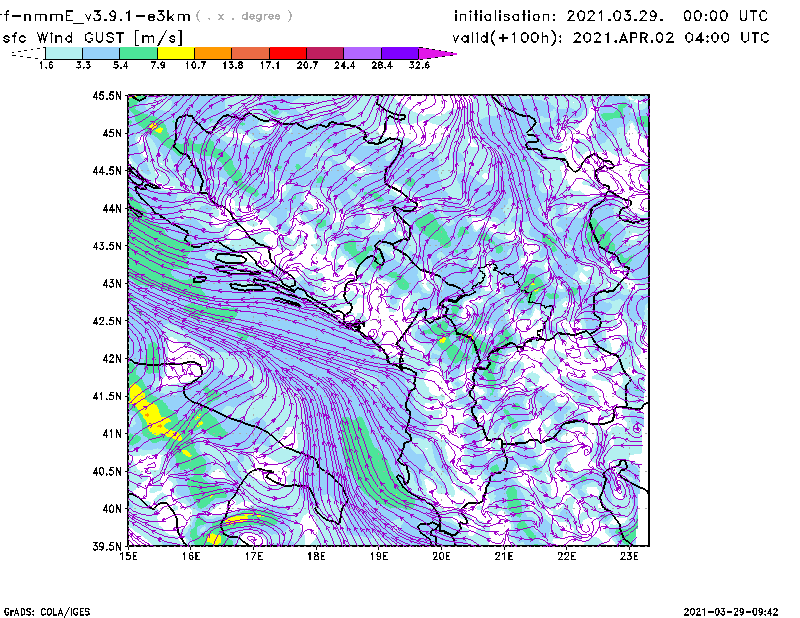Click the 44.5N latitude label
This screenshot has height=618, width=800.
coord(107,170)
